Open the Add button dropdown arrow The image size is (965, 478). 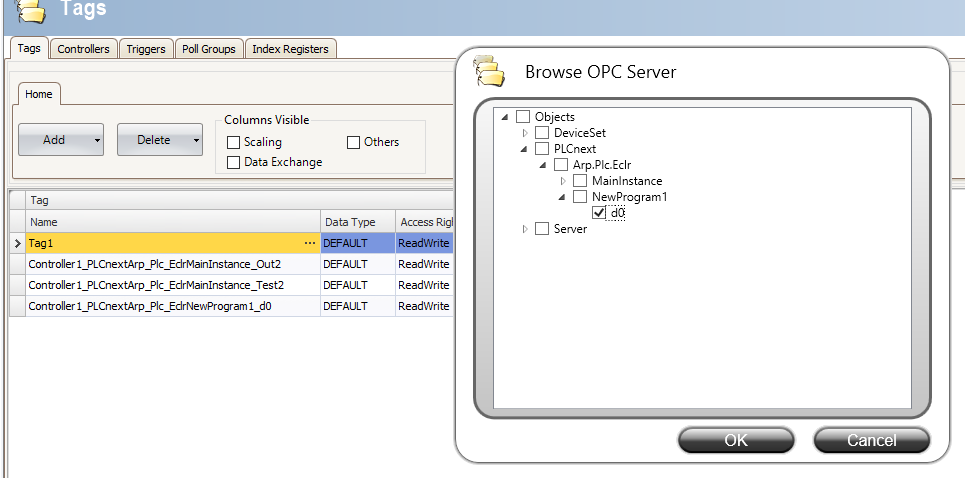point(97,140)
